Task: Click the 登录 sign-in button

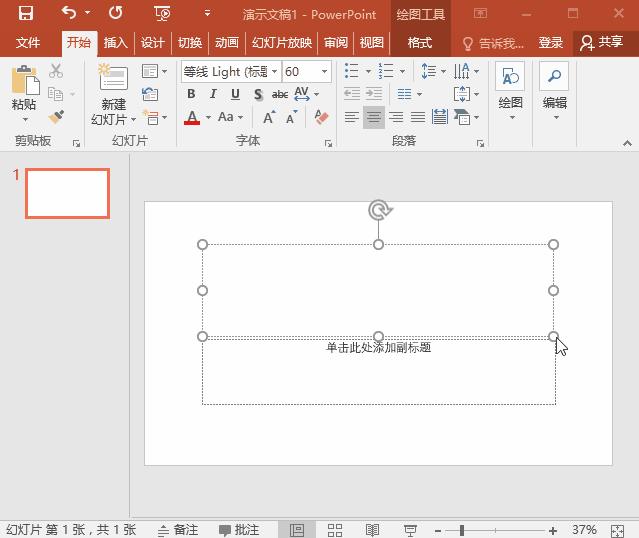Action: click(x=550, y=43)
